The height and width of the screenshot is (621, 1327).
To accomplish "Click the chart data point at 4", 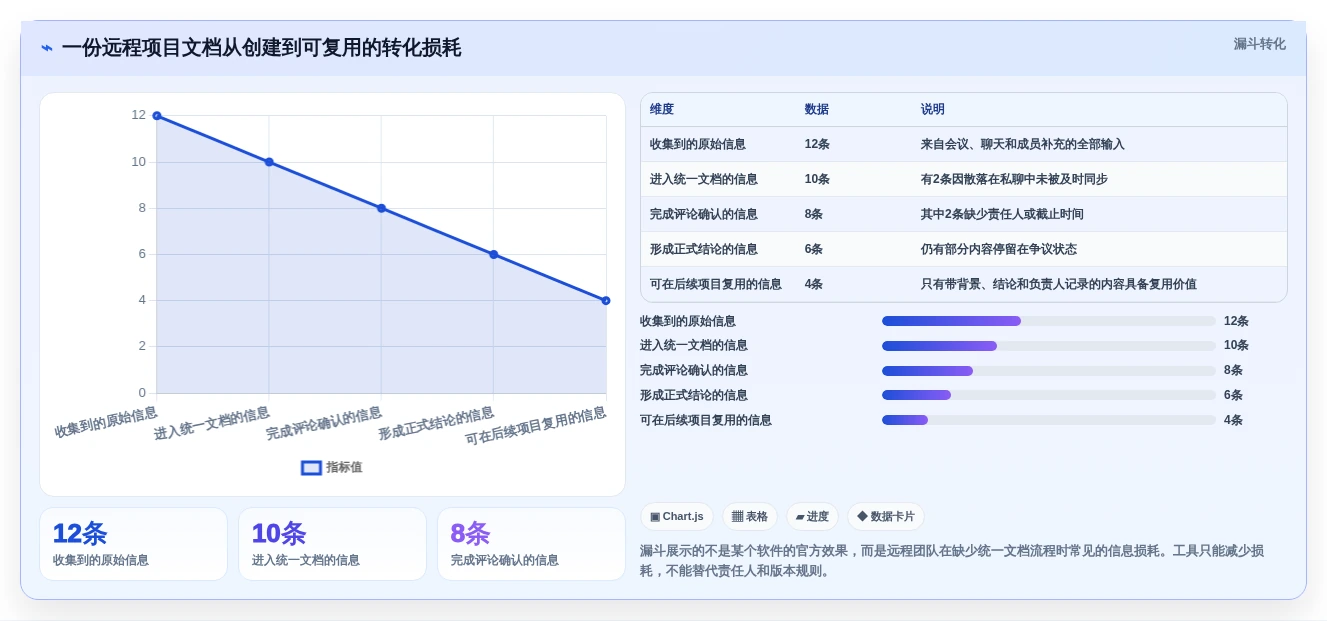I will pyautogui.click(x=606, y=300).
